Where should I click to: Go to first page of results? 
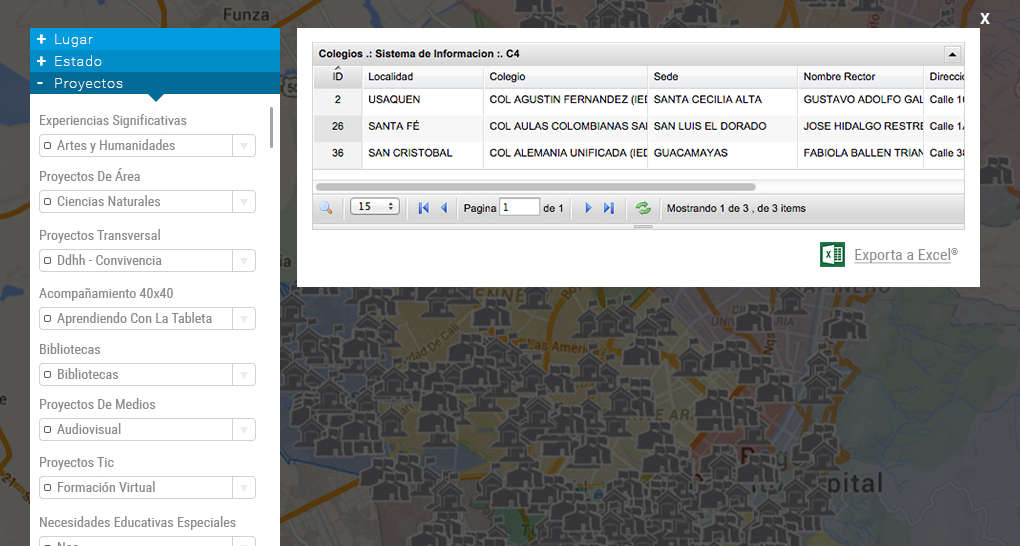point(423,208)
